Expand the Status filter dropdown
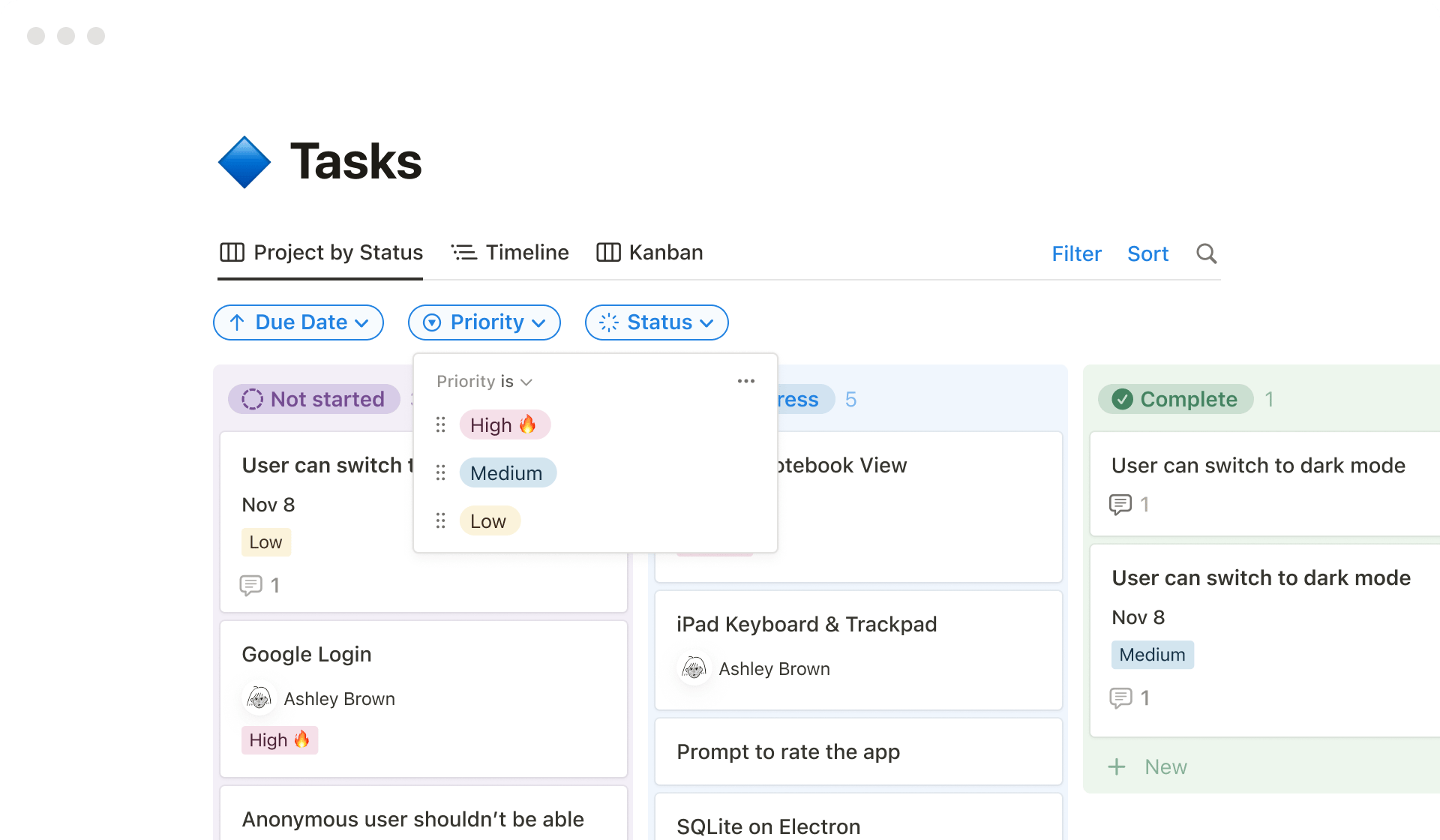This screenshot has width=1440, height=840. (x=656, y=322)
